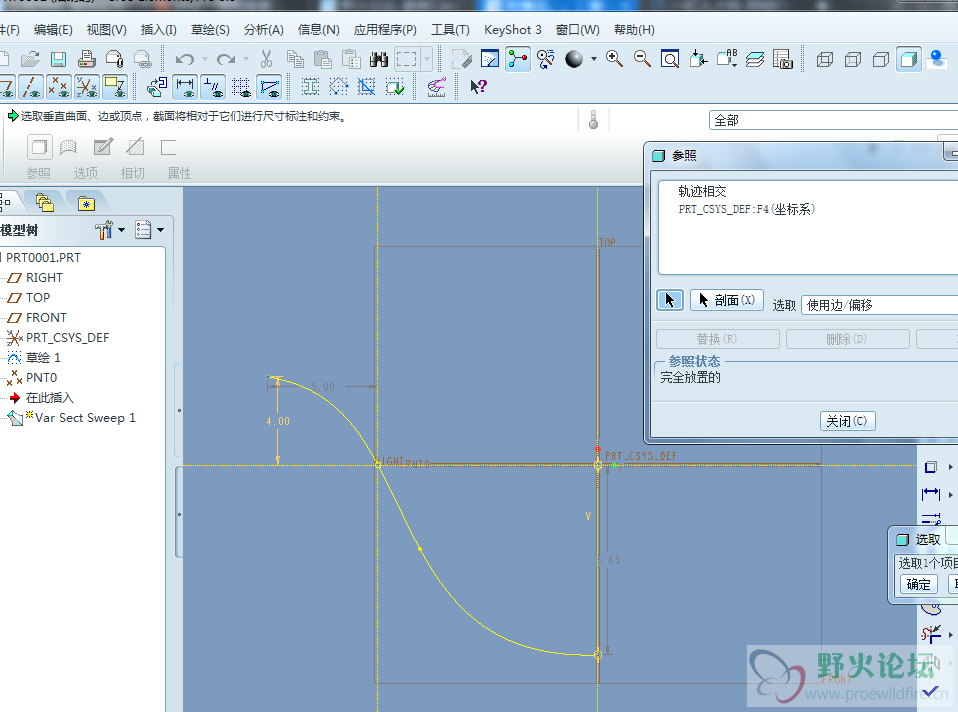This screenshot has height=712, width=958.
Task: Click the Zoom Out magnifier icon
Action: tap(641, 59)
